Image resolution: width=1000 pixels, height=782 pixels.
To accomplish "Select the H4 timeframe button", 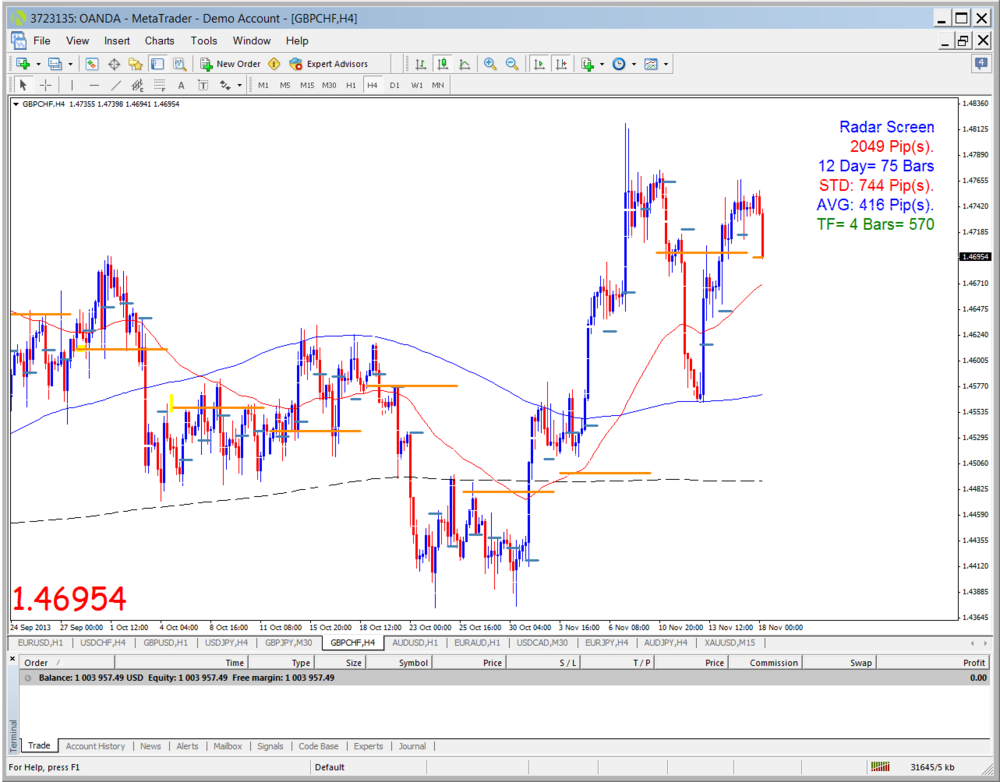I will 372,85.
